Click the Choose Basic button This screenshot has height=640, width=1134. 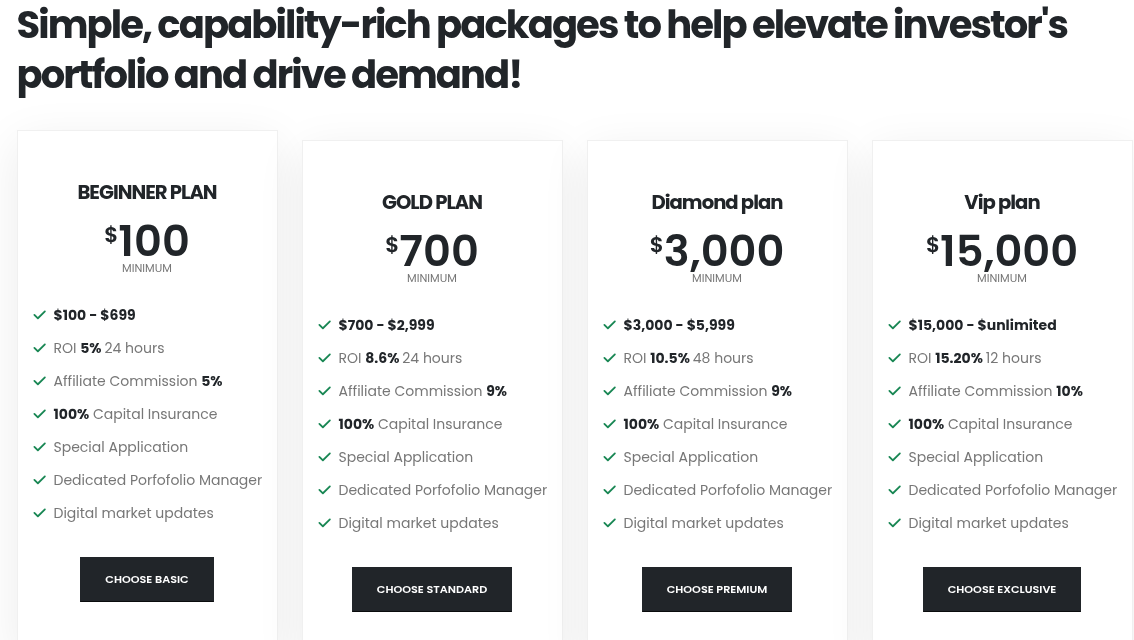pos(147,579)
